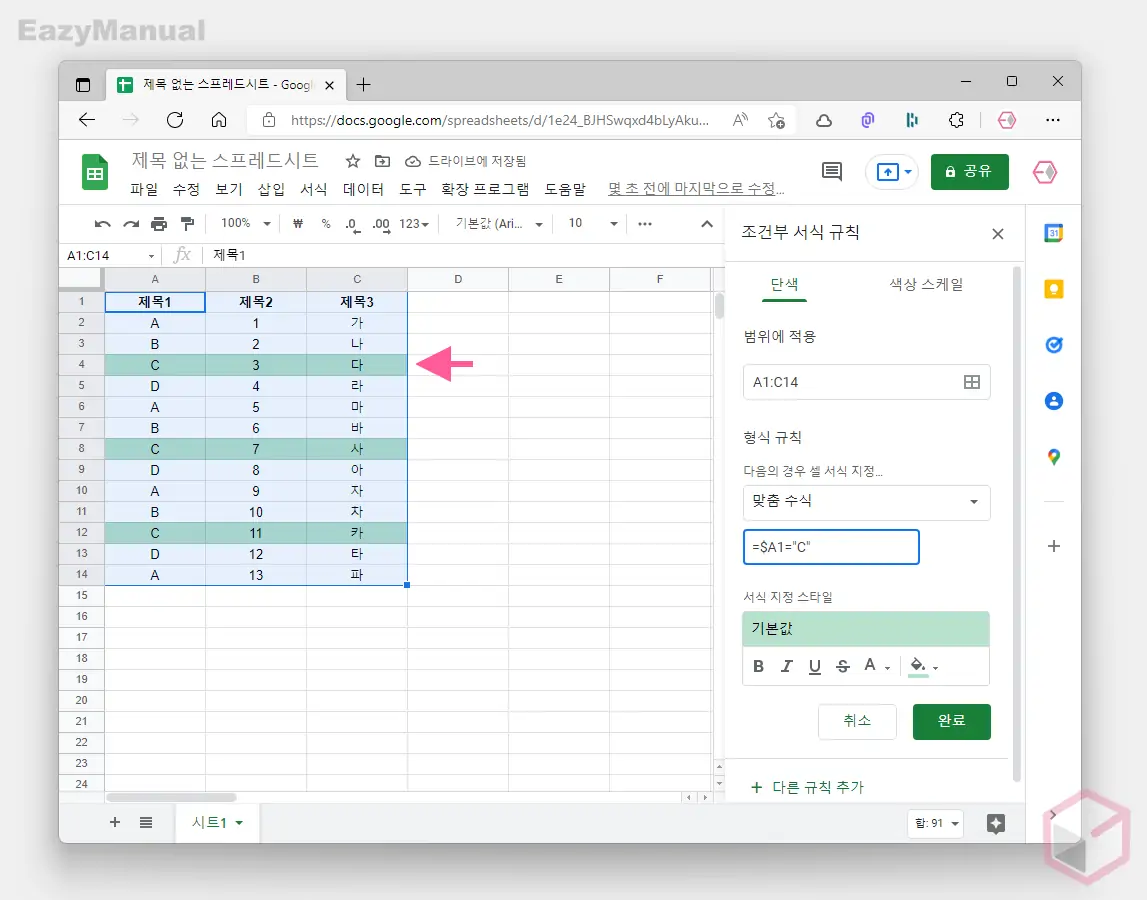The image size is (1147, 900).
Task: Click the undo icon in toolbar
Action: point(102,224)
